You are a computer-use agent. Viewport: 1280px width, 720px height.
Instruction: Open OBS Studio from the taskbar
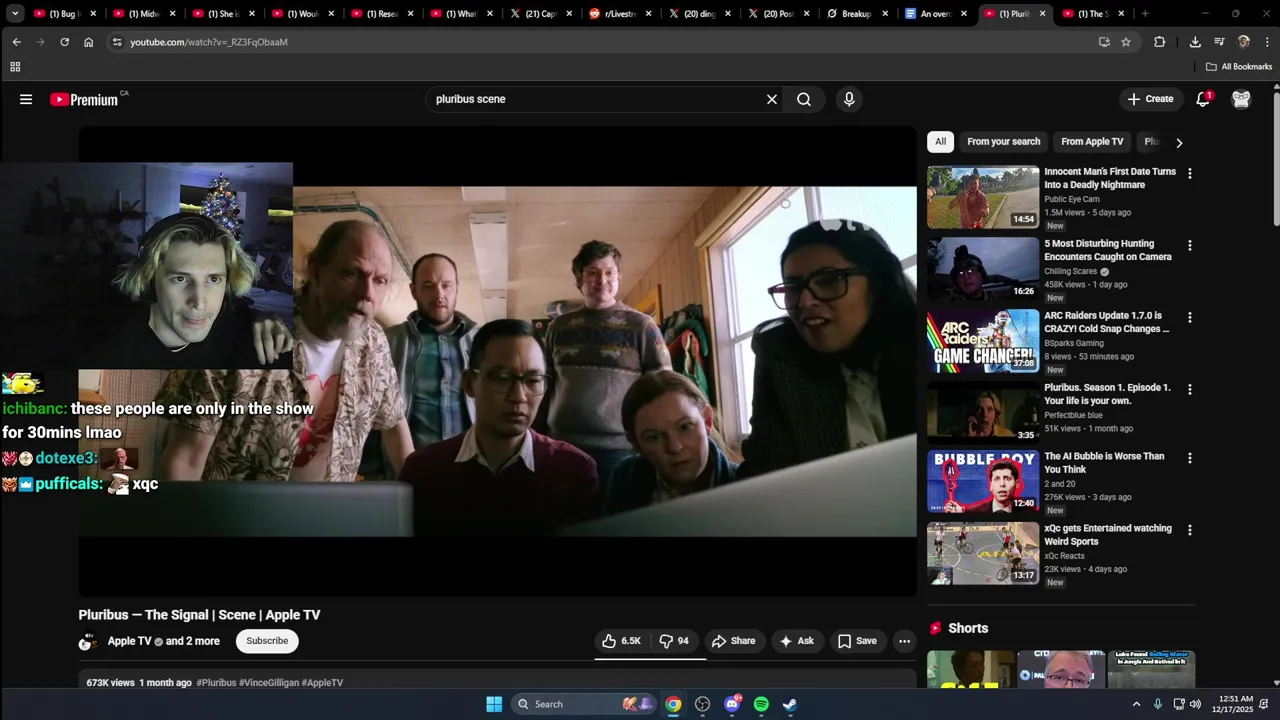[702, 704]
